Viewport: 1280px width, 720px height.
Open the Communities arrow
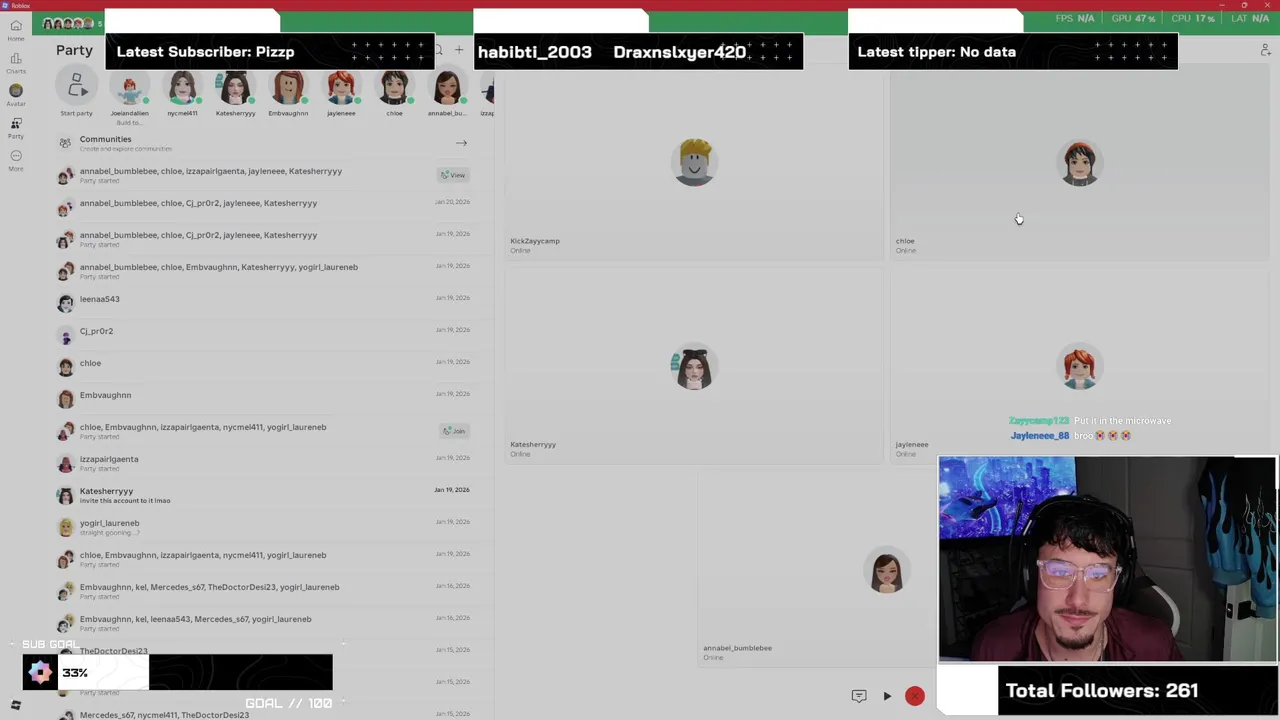tap(461, 143)
